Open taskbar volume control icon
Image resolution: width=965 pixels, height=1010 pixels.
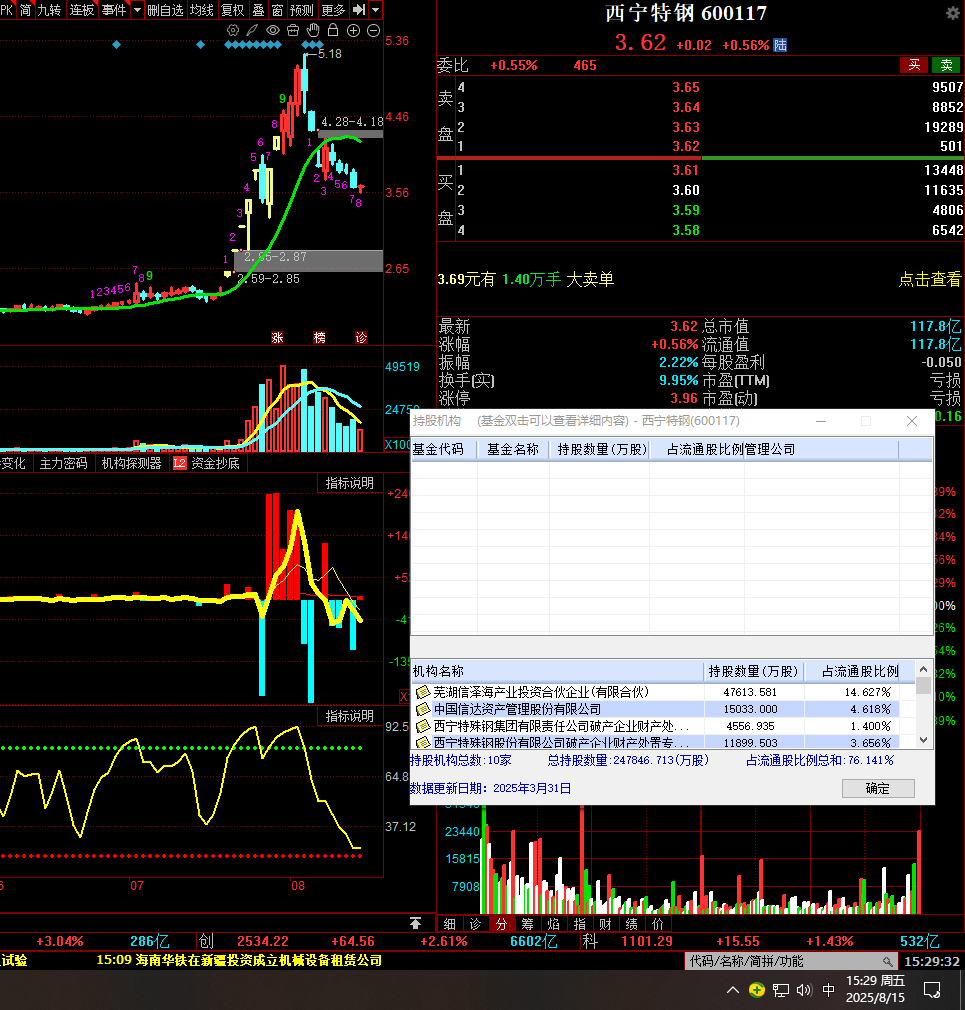click(804, 989)
